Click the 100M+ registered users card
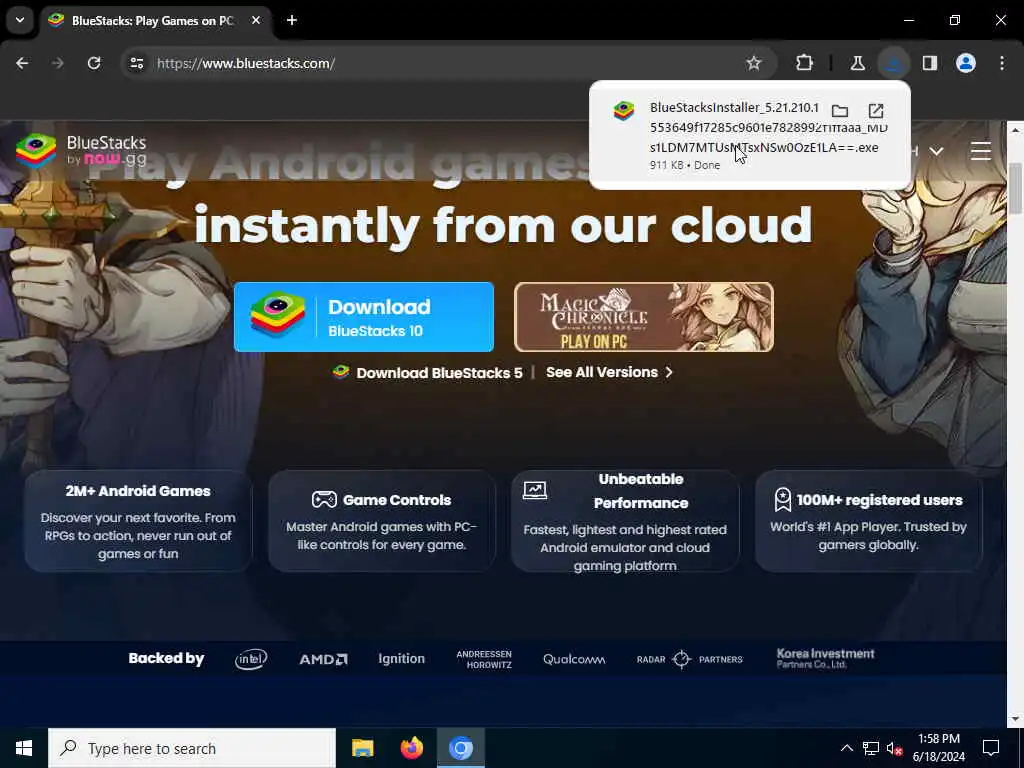Viewport: 1024px width, 768px height. point(869,520)
